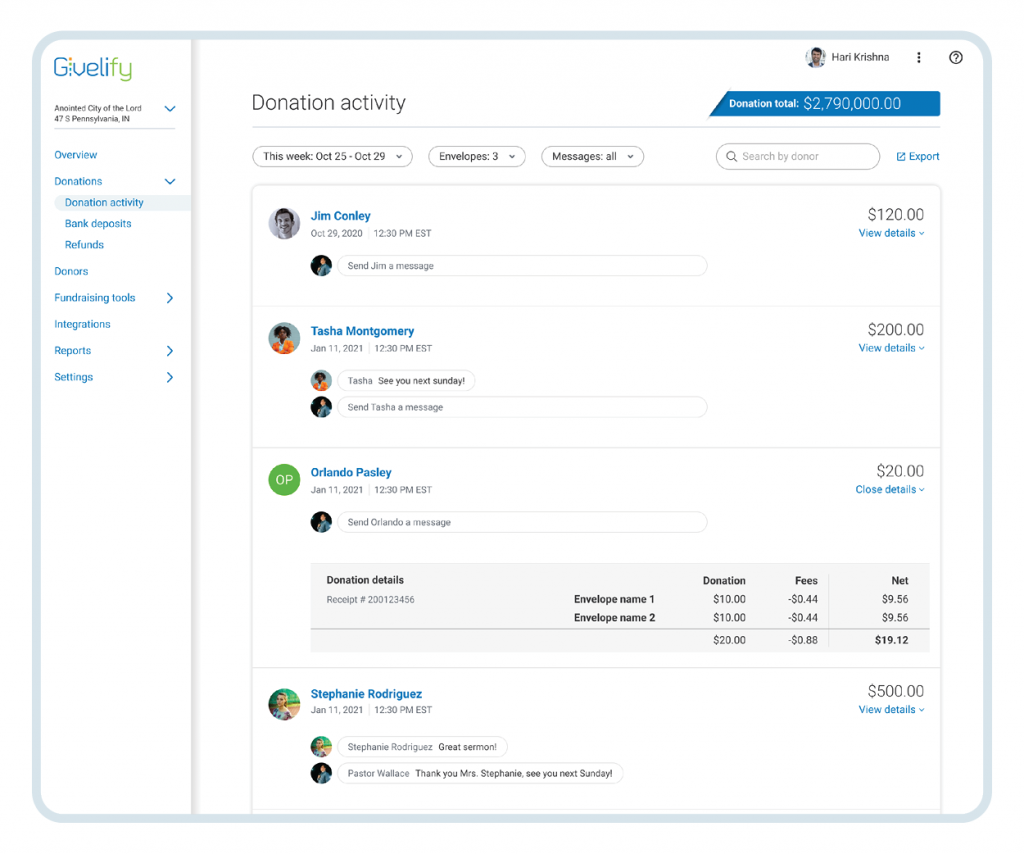The image size is (1024, 854).
Task: Open the Messages: all filter dropdown
Action: click(x=592, y=157)
